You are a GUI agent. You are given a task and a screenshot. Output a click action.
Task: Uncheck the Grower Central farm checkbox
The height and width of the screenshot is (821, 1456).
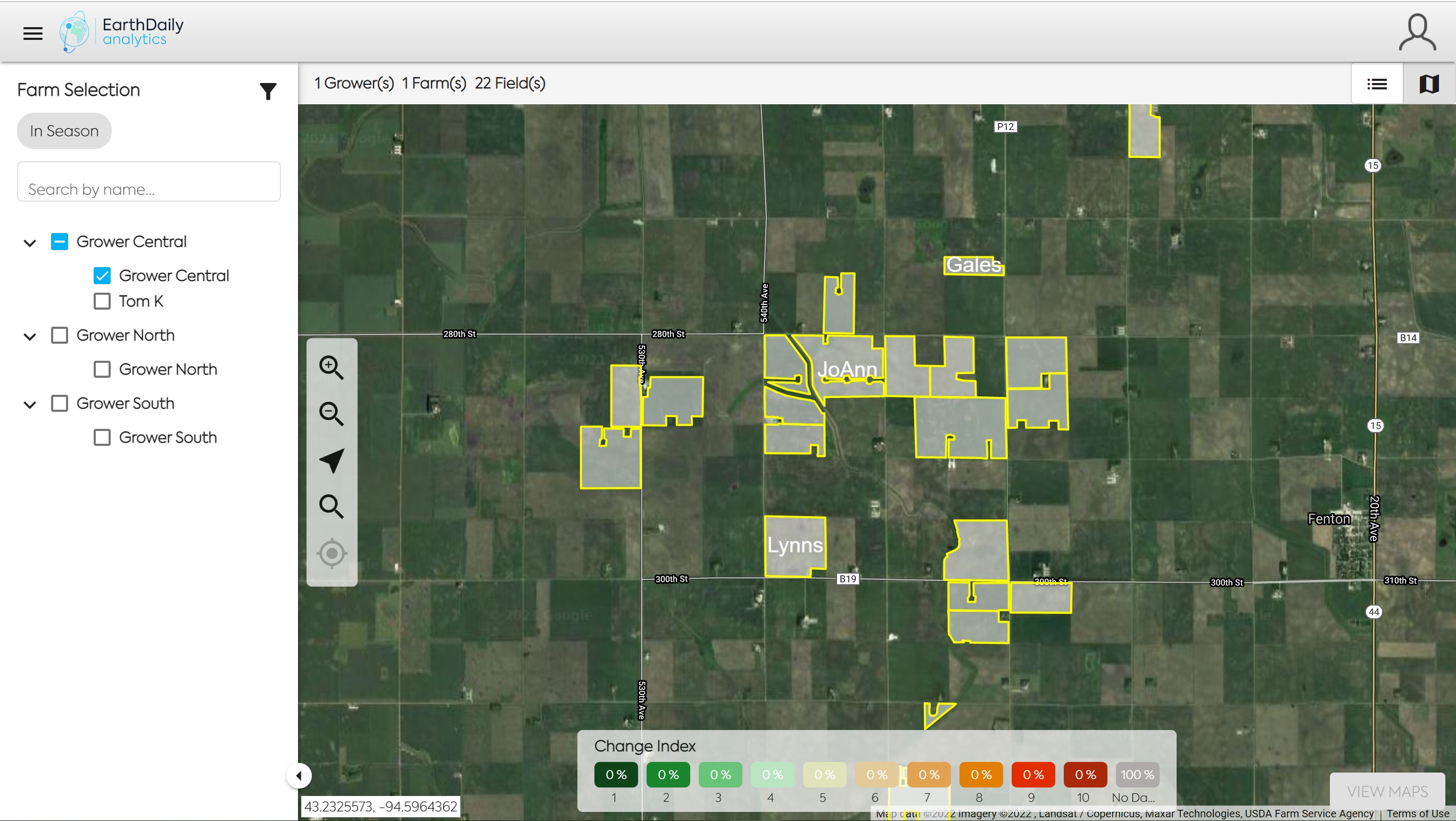(102, 276)
